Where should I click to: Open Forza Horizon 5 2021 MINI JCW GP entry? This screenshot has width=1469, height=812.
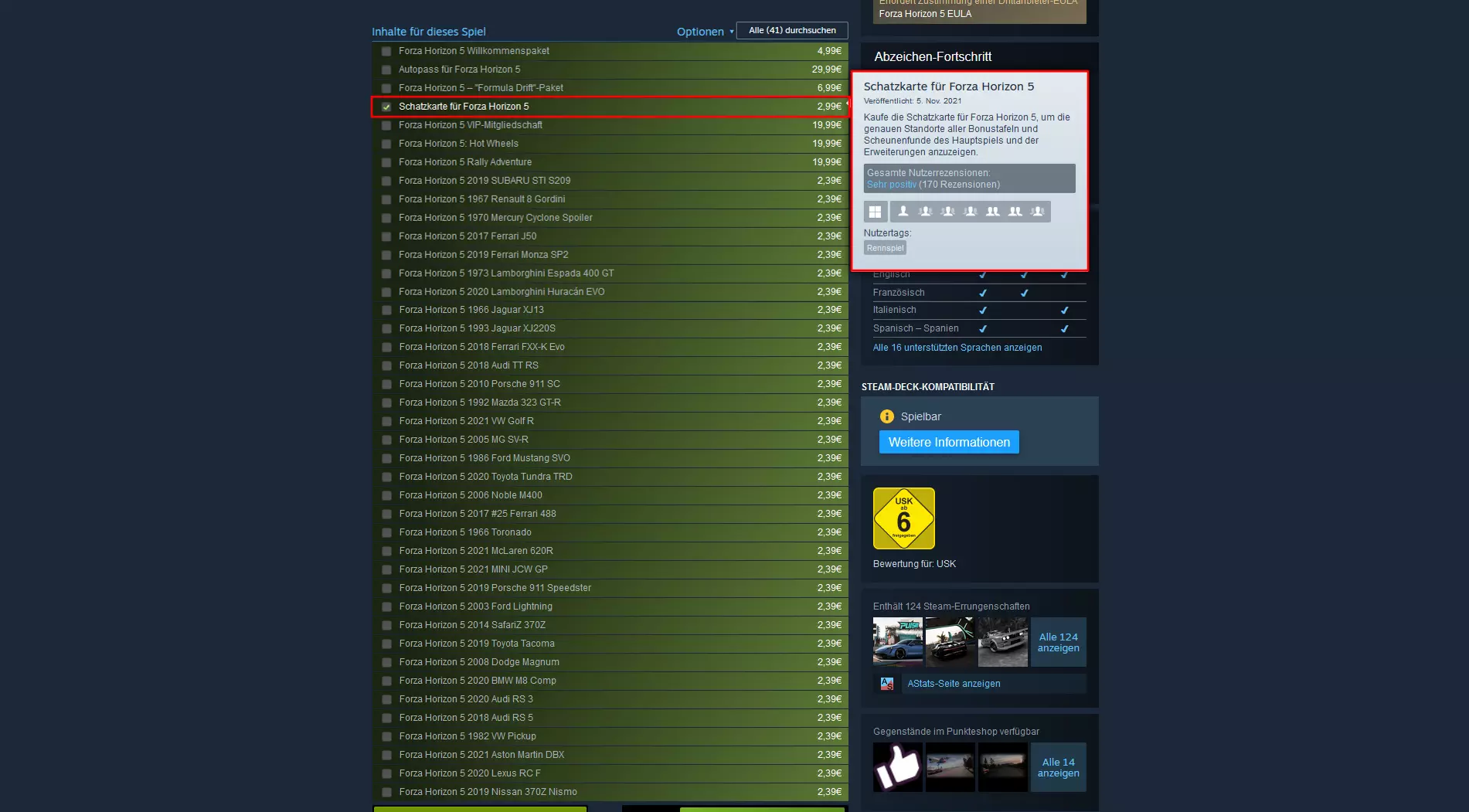(610, 569)
